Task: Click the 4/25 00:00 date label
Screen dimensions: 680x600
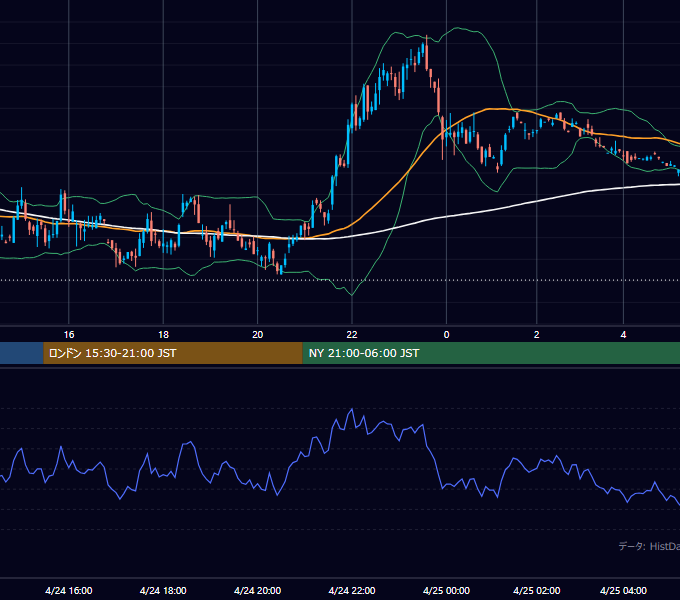Action: [446, 590]
